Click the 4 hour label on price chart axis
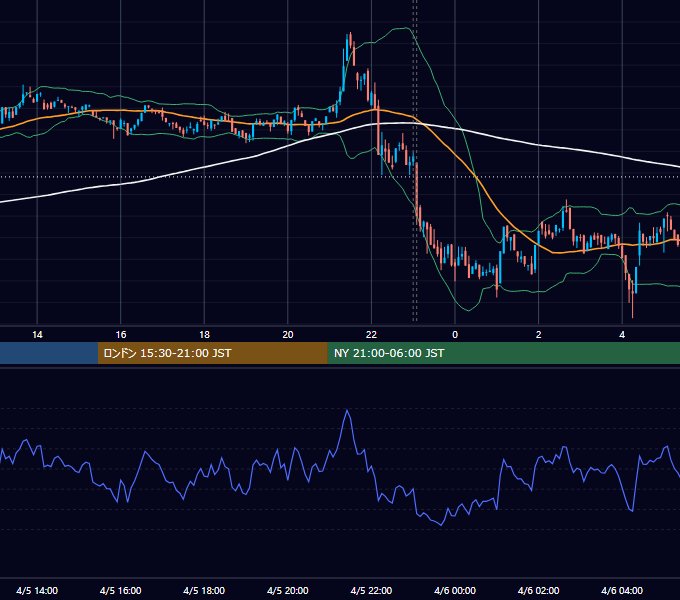The image size is (680, 600). (622, 335)
